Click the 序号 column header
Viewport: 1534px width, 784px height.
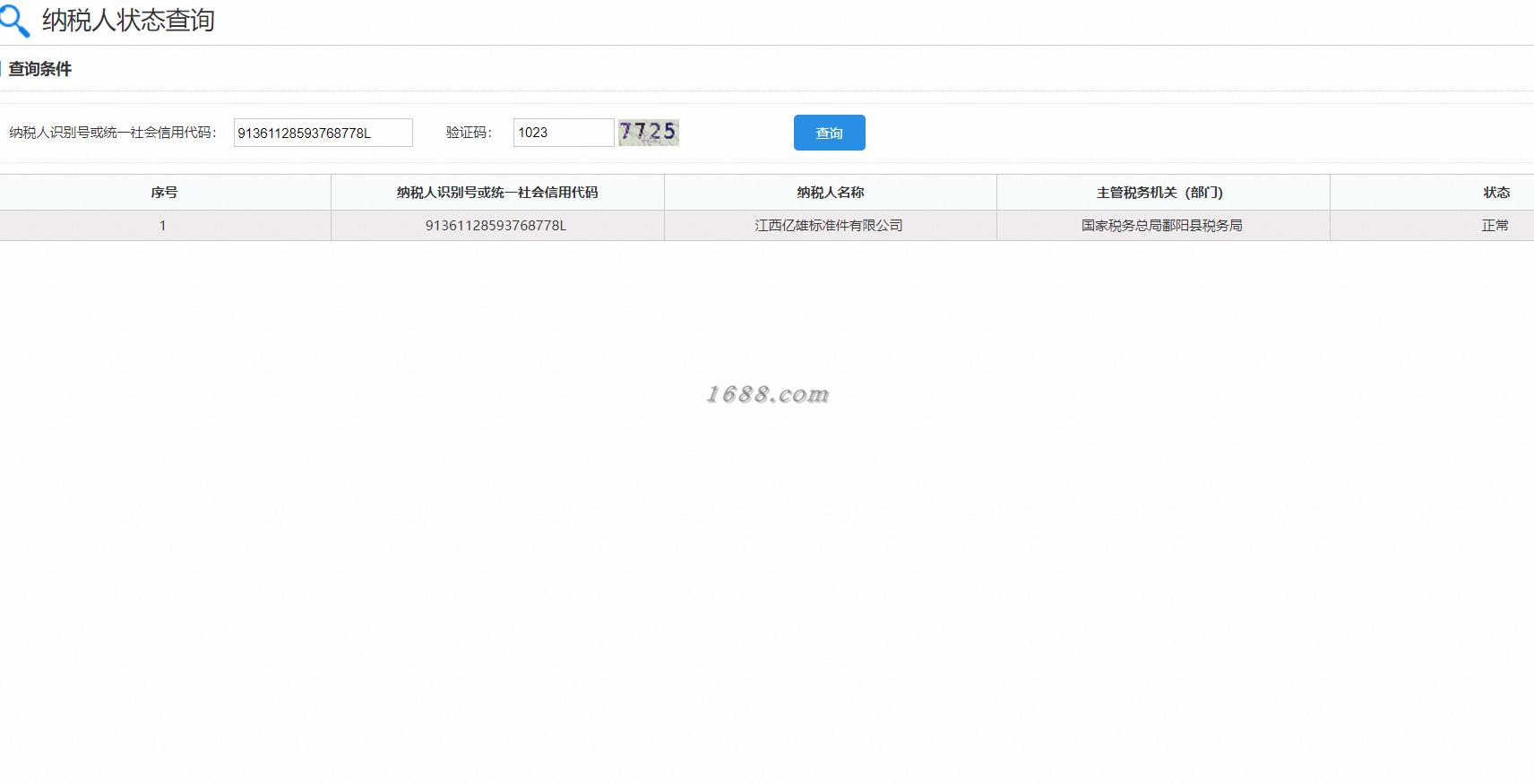pyautogui.click(x=165, y=193)
